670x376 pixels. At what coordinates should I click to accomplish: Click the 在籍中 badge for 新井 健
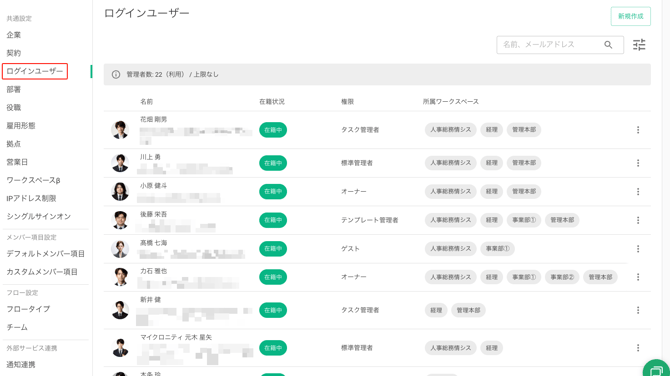coord(273,310)
